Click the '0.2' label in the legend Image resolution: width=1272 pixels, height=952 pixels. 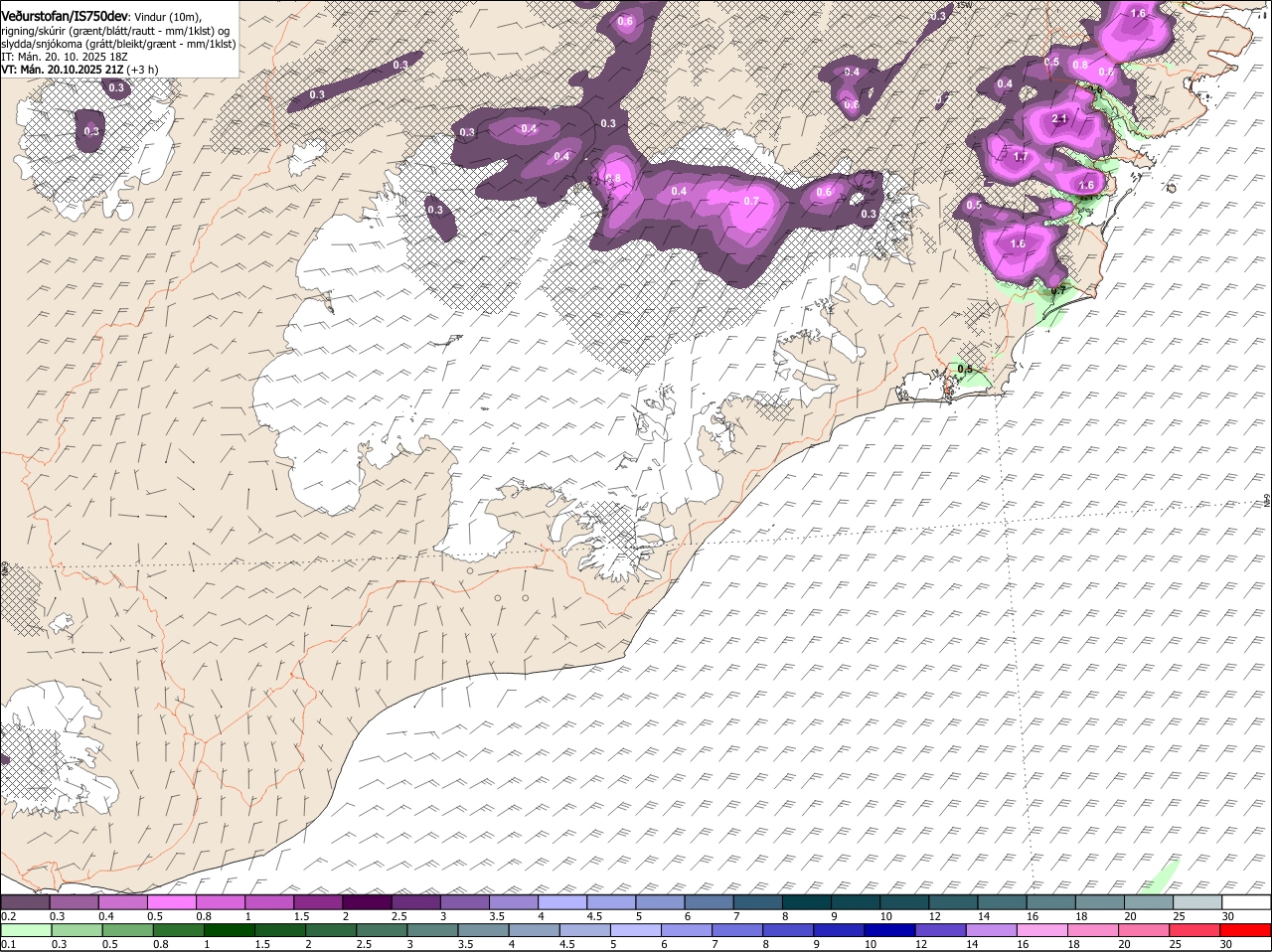click(x=8, y=916)
